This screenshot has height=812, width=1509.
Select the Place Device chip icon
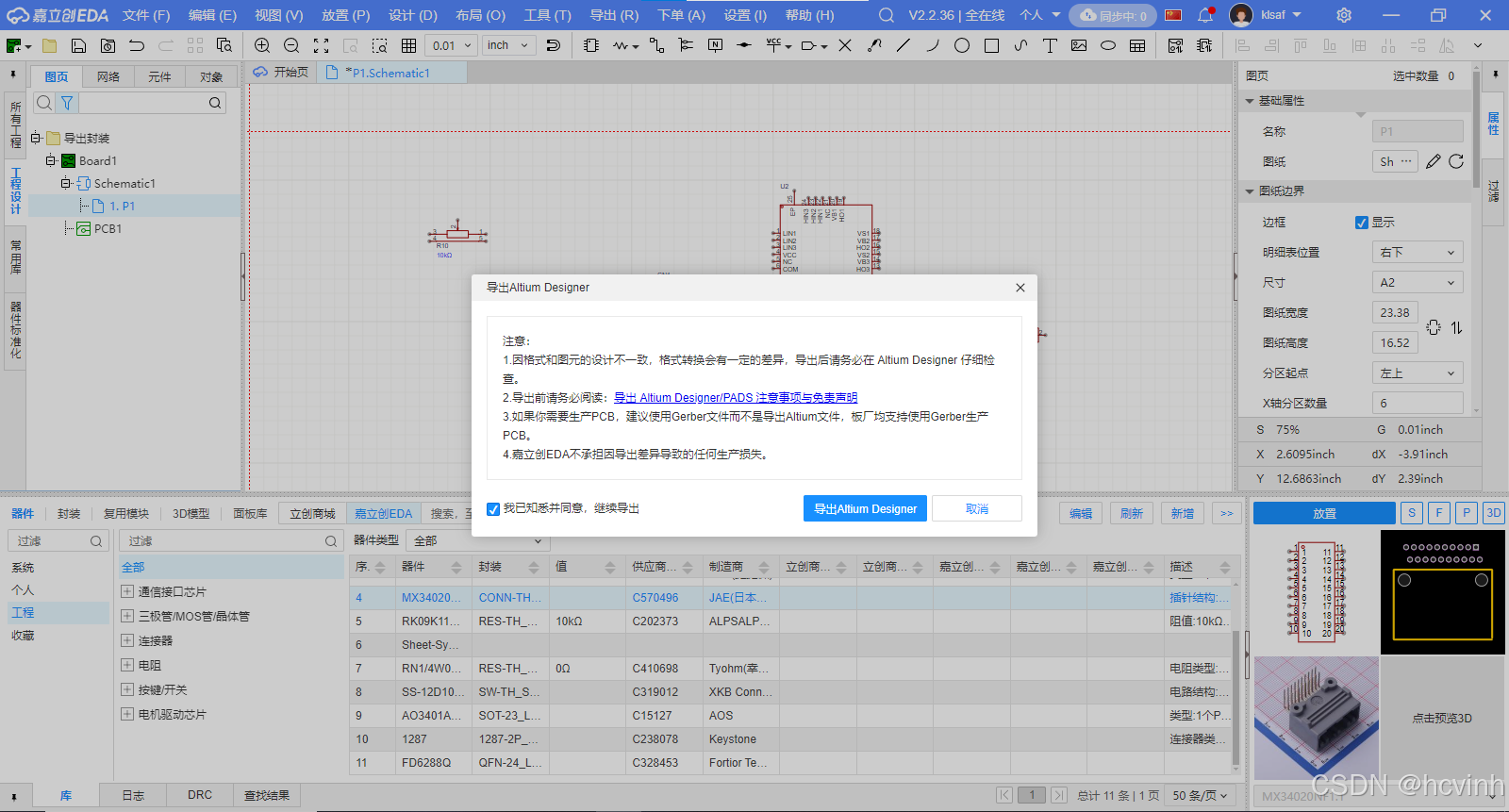(x=591, y=45)
